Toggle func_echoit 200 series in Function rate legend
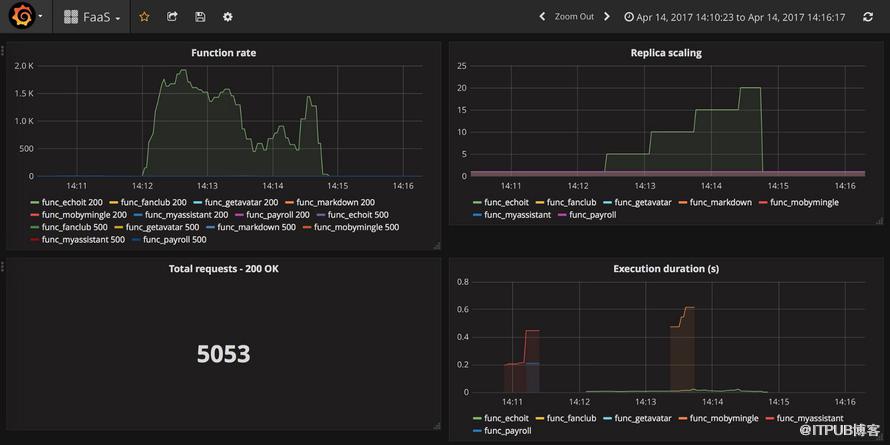Image resolution: width=890 pixels, height=445 pixels. 70,202
